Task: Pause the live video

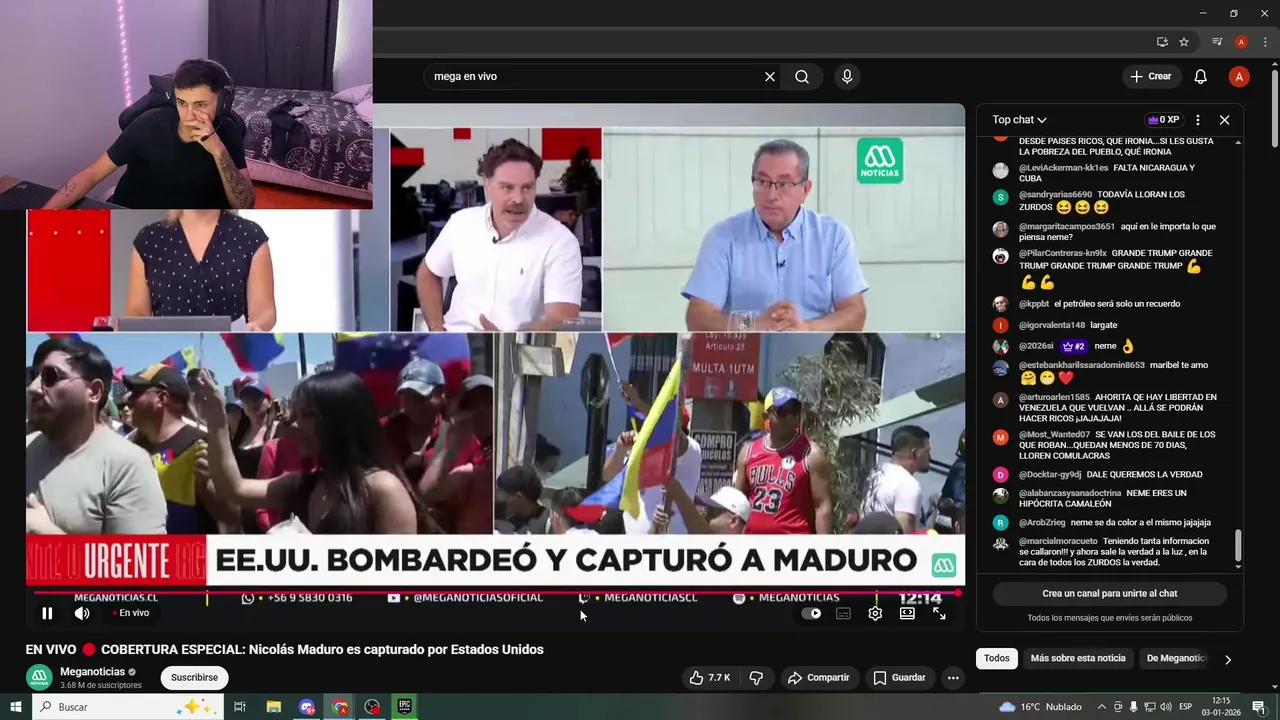Action: coord(47,613)
